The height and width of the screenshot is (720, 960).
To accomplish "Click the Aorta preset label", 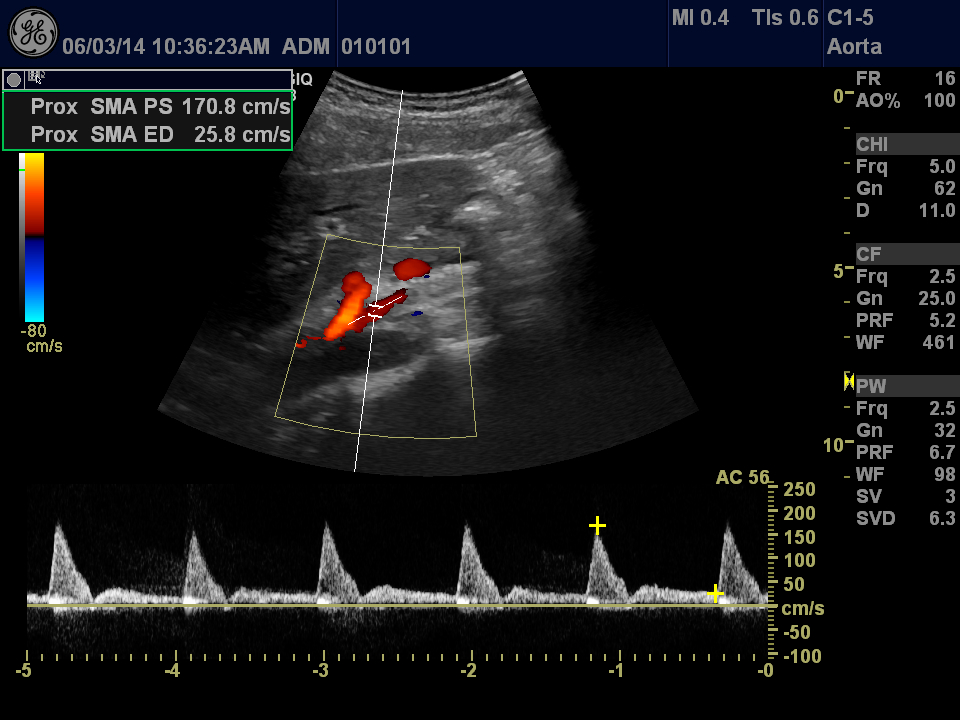I will point(854,46).
